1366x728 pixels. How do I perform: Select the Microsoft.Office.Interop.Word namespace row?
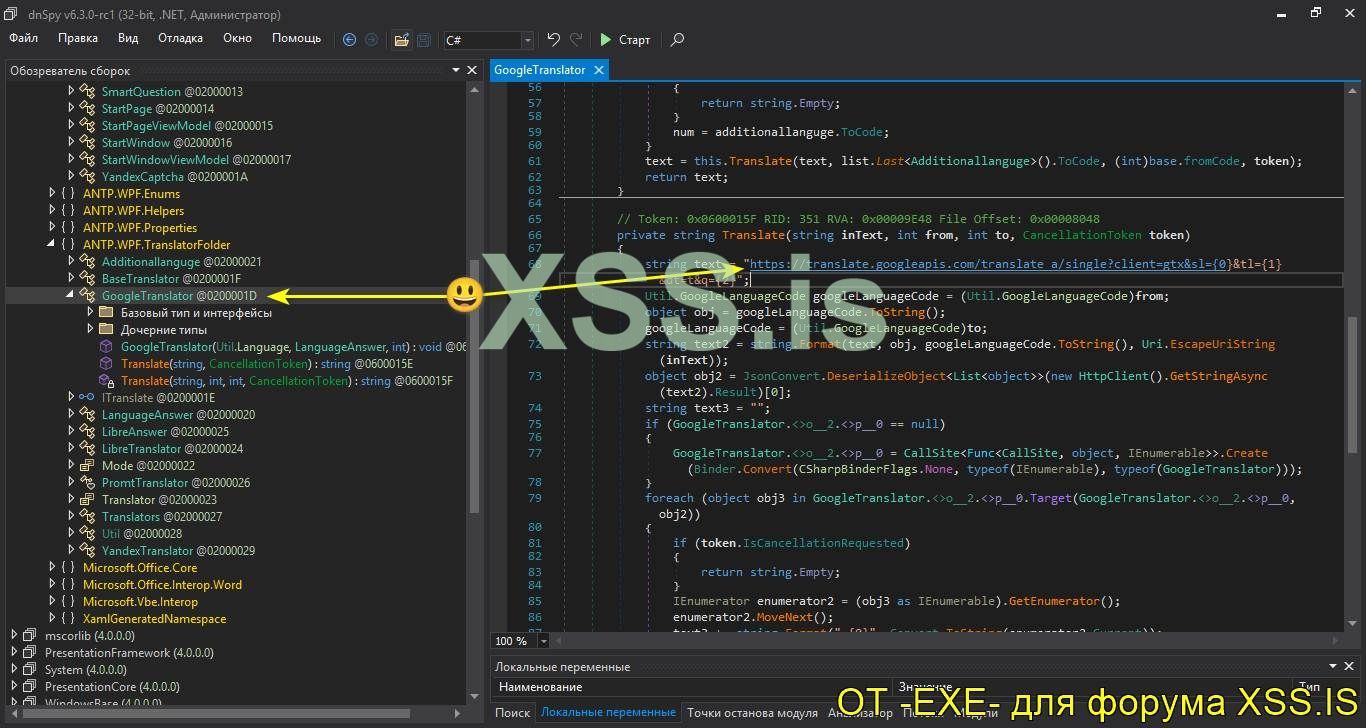click(x=162, y=584)
